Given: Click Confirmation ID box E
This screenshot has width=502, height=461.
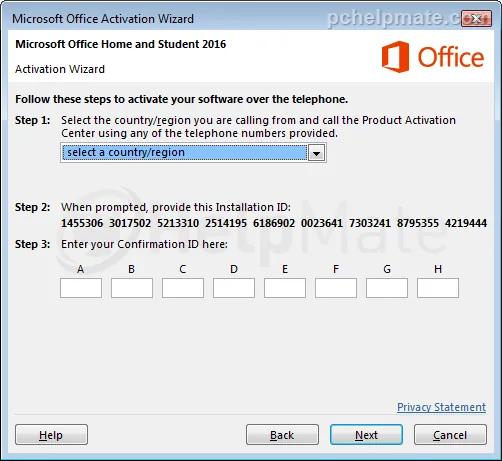Looking at the screenshot, I should pyautogui.click(x=285, y=288).
